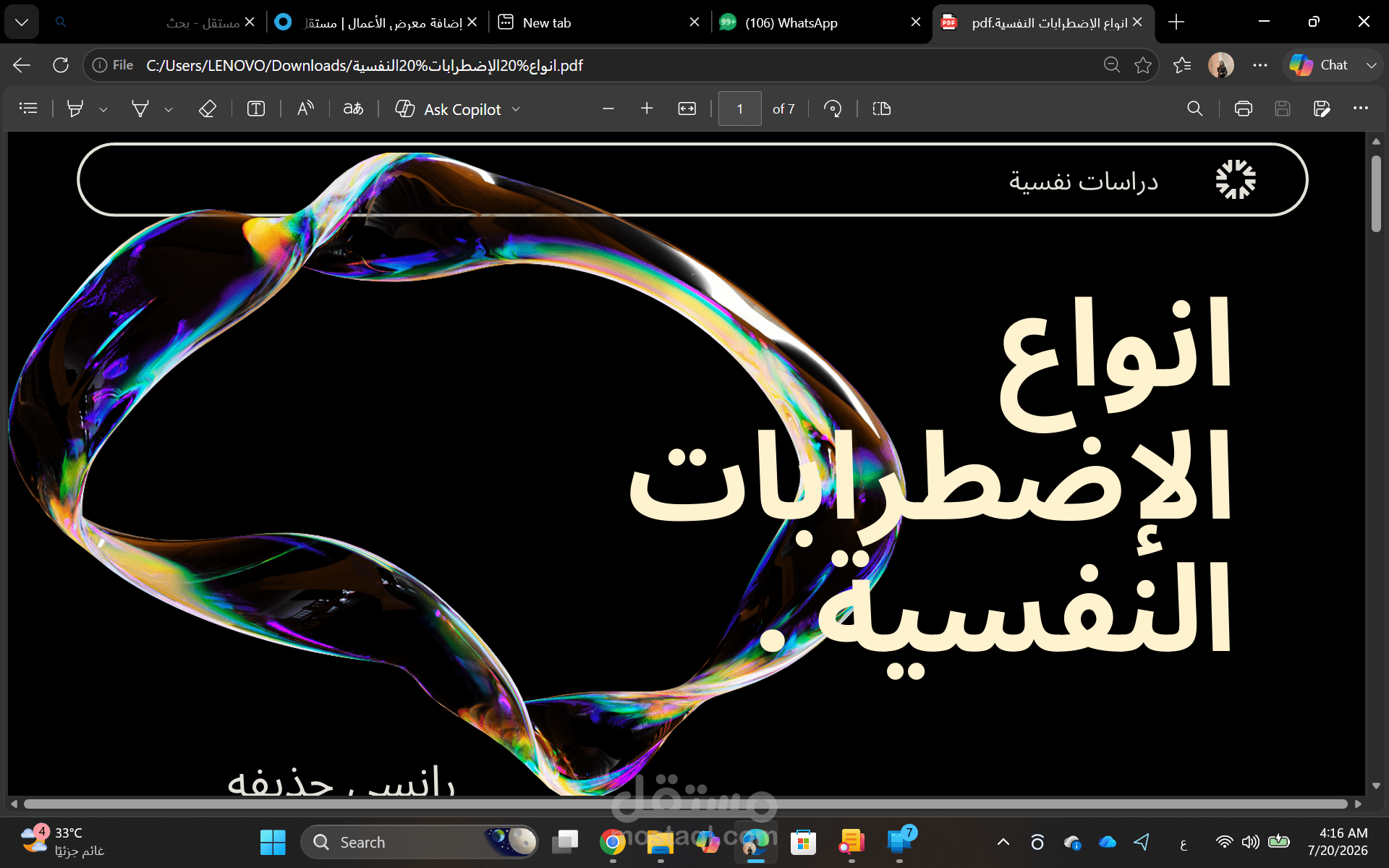Image resolution: width=1389 pixels, height=868 pixels.
Task: Expand the Draw tool options arrow
Action: click(169, 109)
